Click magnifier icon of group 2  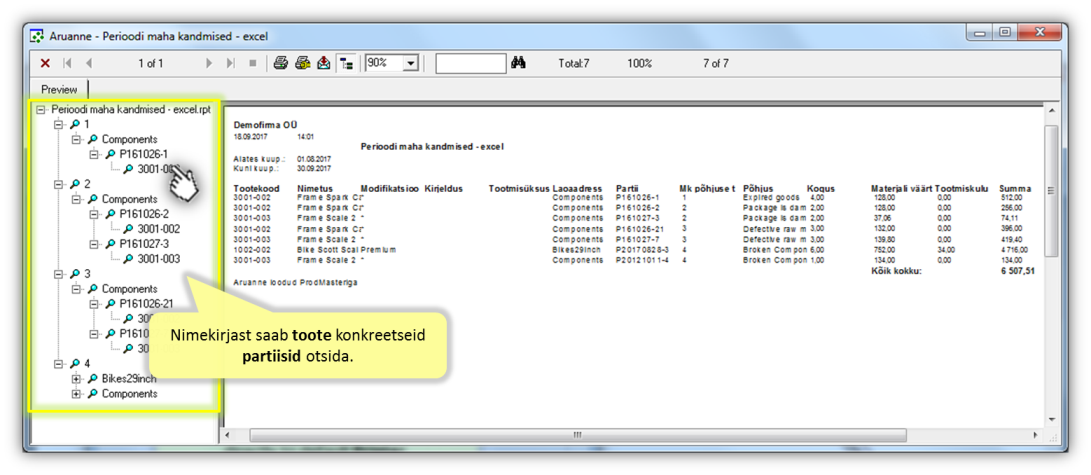click(74, 184)
